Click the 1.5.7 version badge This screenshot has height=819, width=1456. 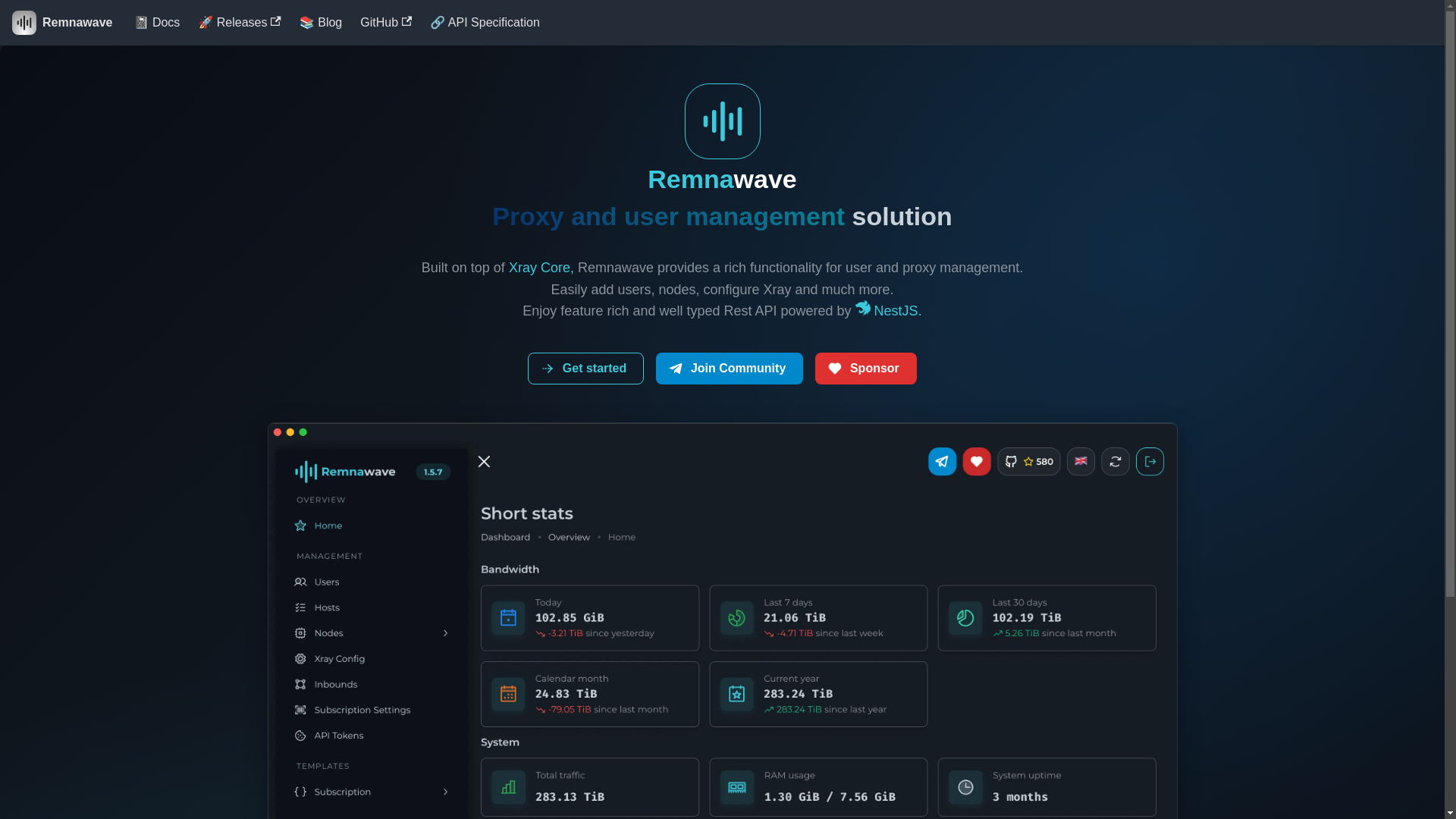point(433,472)
